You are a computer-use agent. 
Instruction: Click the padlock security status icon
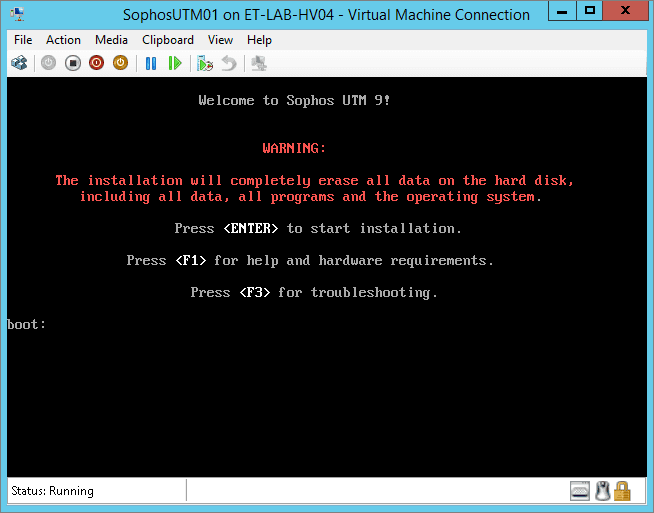point(622,491)
